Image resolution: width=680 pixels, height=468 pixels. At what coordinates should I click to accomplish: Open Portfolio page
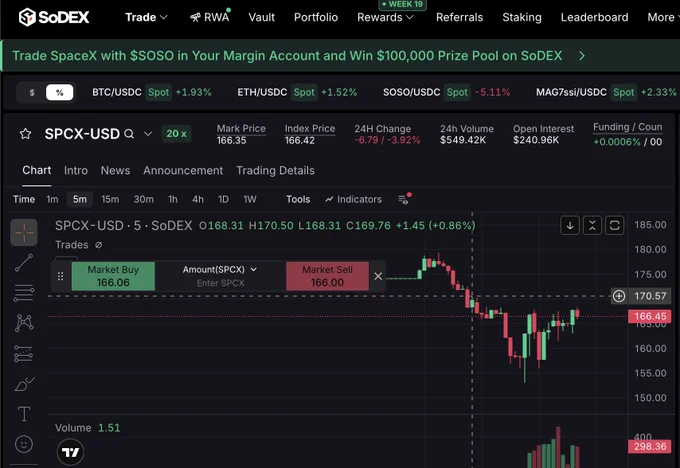[x=316, y=17]
